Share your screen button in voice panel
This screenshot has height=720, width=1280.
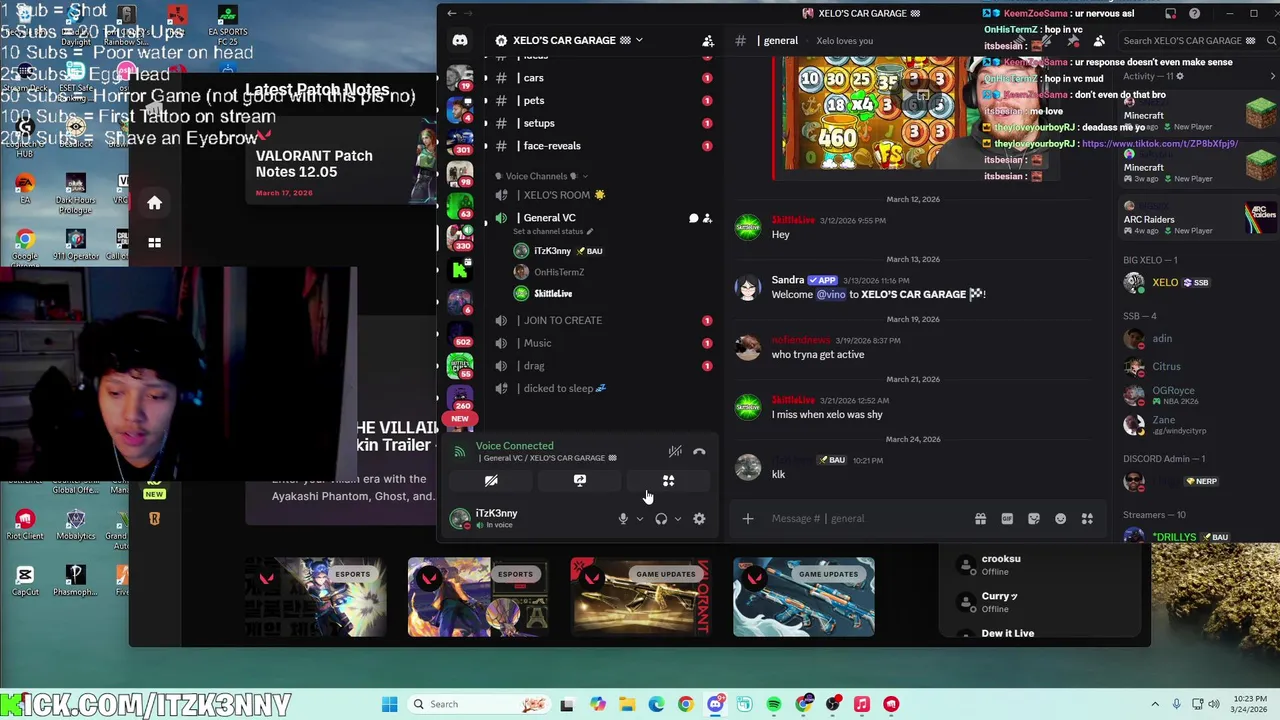(579, 481)
